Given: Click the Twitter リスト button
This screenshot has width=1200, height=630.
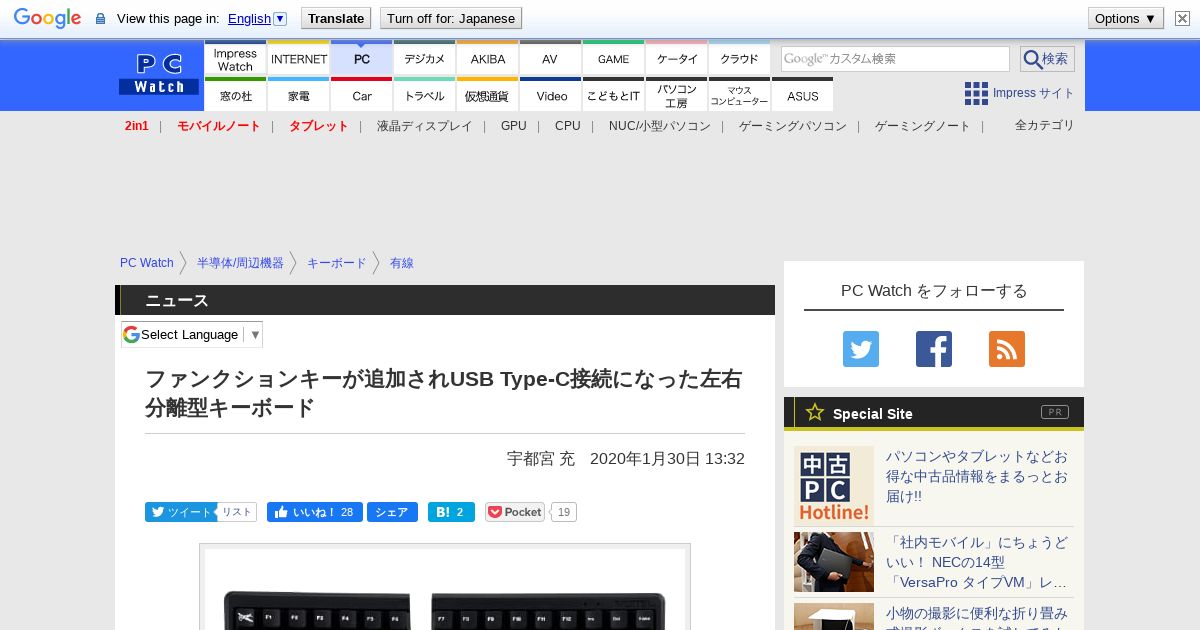Looking at the screenshot, I should pos(237,512).
